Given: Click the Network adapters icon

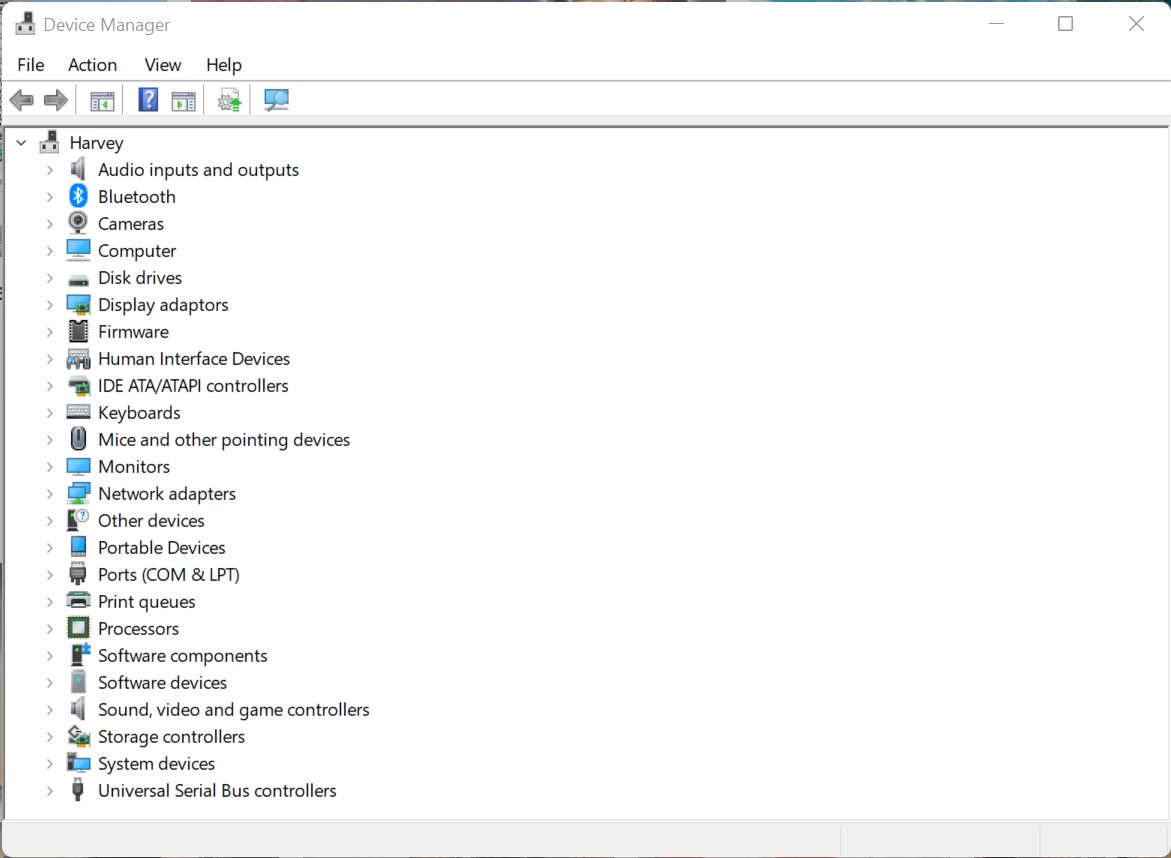Looking at the screenshot, I should [x=78, y=494].
